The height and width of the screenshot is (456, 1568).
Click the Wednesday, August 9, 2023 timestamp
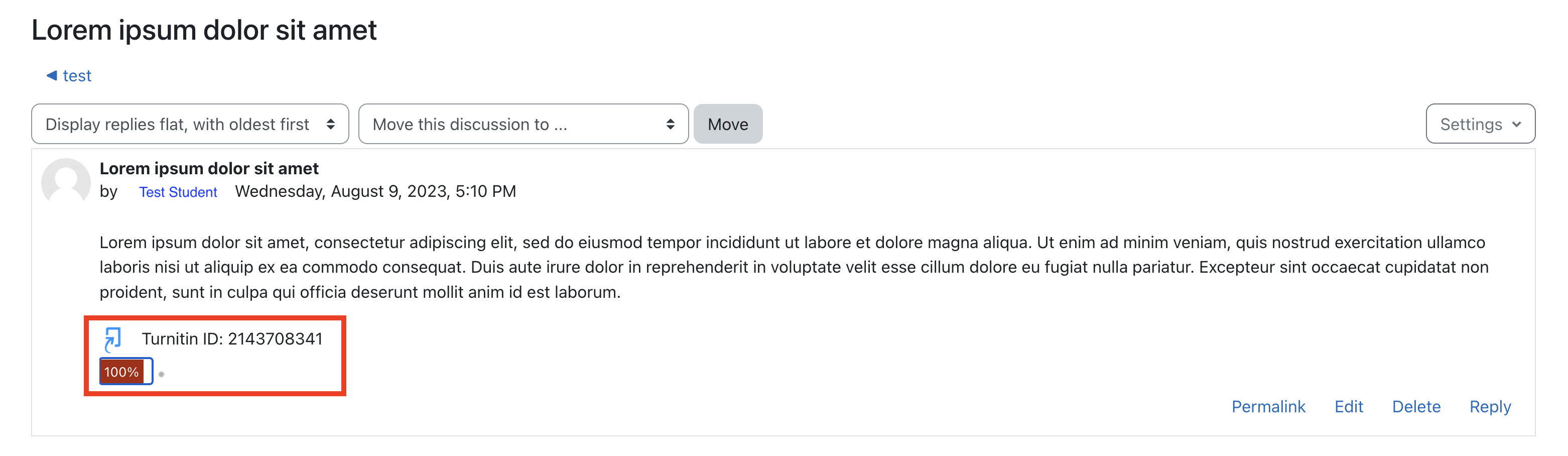[375, 192]
